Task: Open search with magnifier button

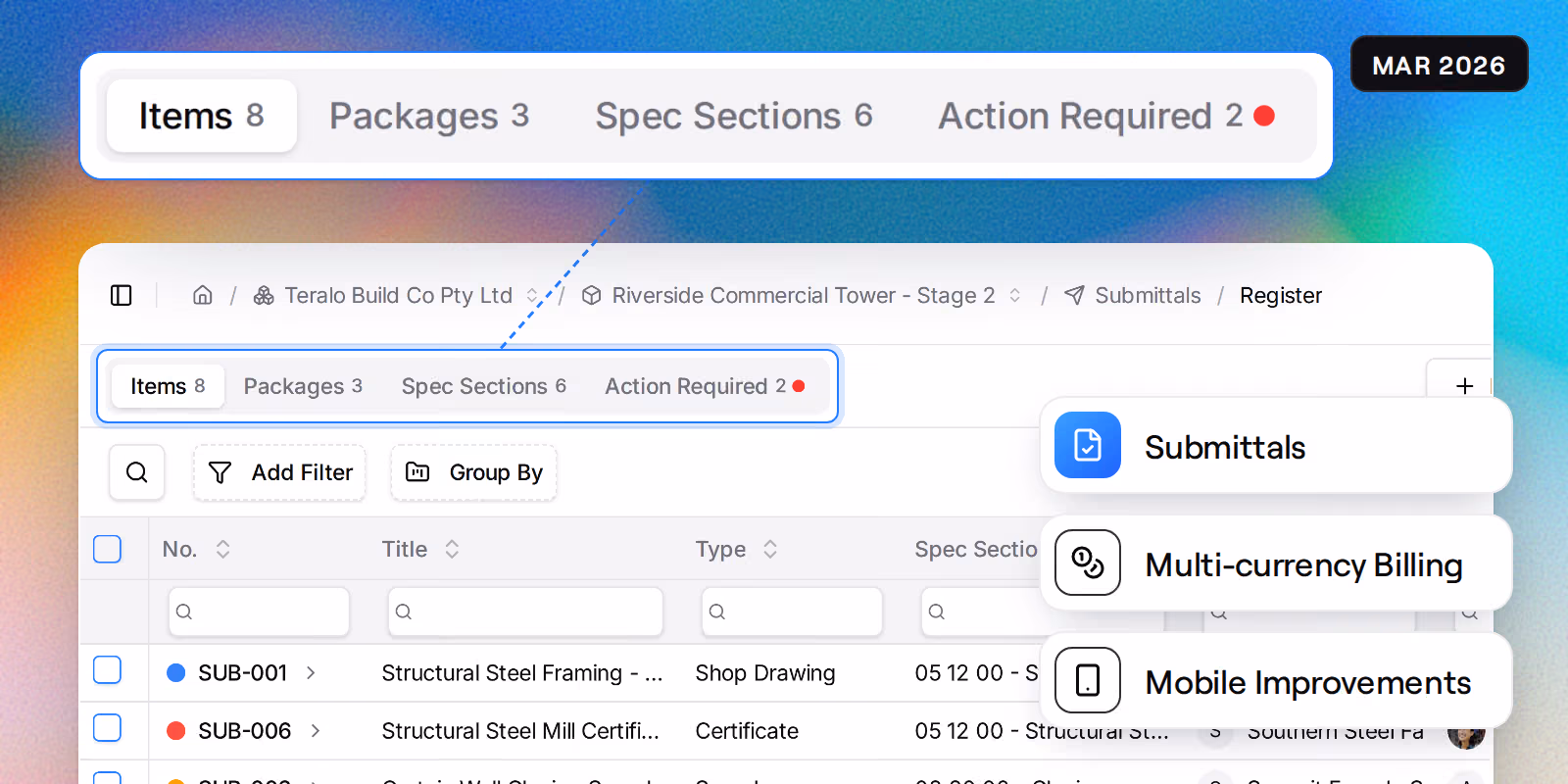Action: (137, 472)
